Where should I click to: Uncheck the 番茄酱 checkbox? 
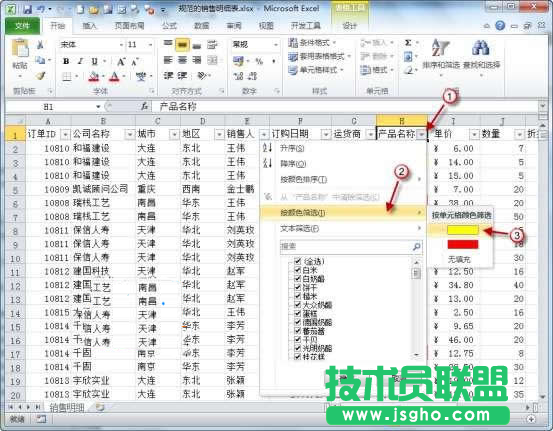(x=297, y=331)
